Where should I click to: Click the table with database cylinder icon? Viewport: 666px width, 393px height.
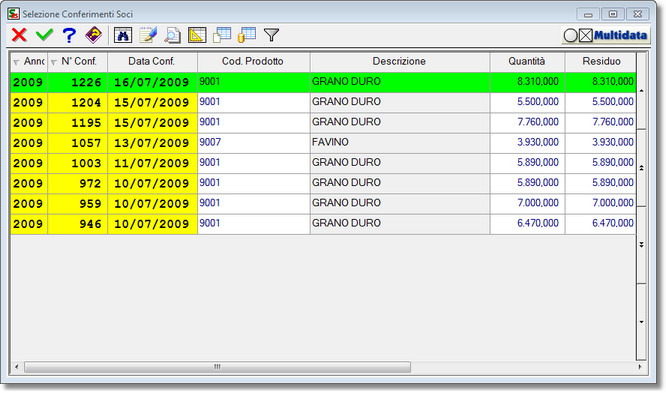point(247,35)
